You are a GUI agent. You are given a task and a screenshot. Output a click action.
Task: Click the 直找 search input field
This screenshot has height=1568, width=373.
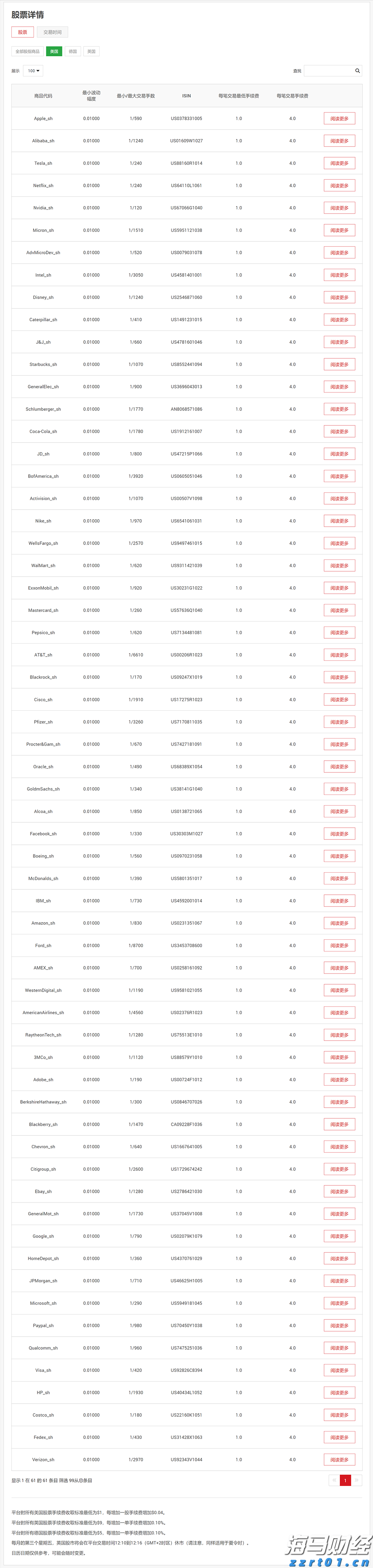tap(329, 71)
